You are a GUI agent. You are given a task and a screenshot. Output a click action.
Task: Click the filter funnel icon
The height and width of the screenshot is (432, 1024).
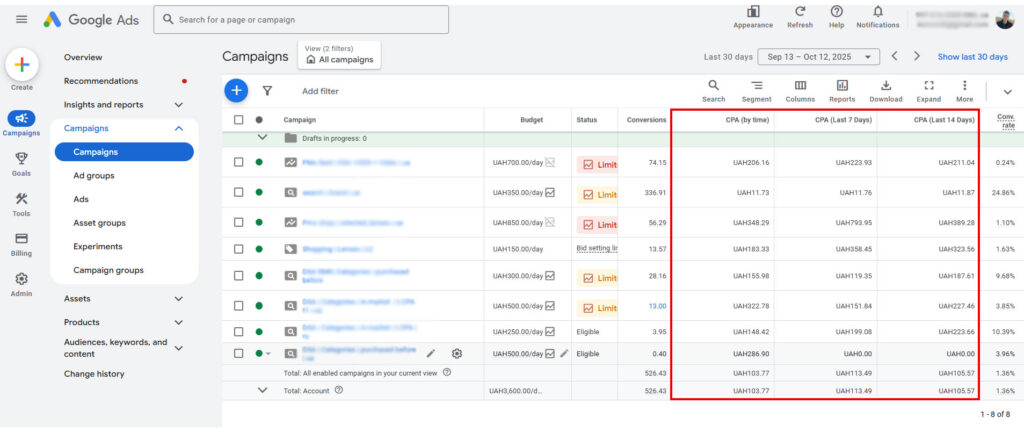(x=267, y=91)
